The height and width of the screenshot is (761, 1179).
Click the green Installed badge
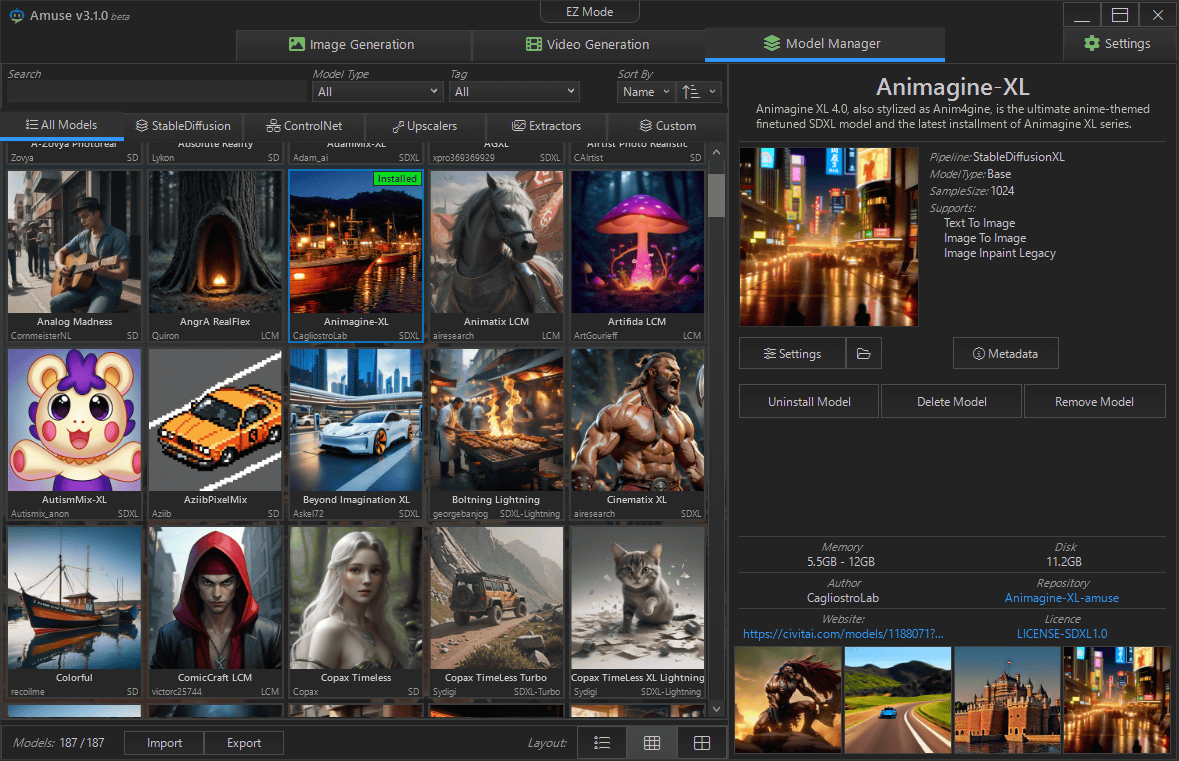tap(397, 179)
